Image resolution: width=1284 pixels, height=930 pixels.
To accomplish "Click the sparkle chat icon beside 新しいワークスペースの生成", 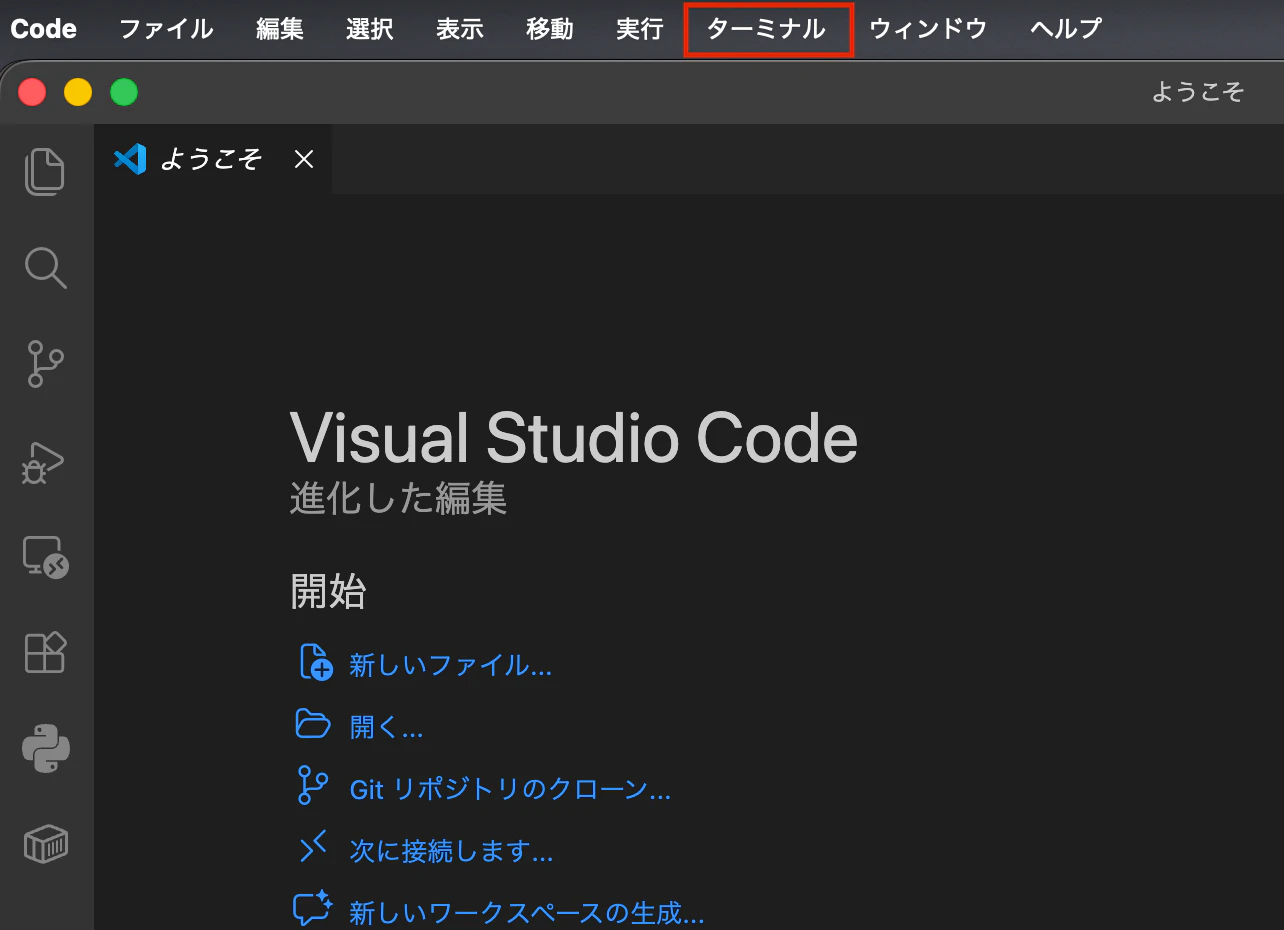I will point(313,908).
